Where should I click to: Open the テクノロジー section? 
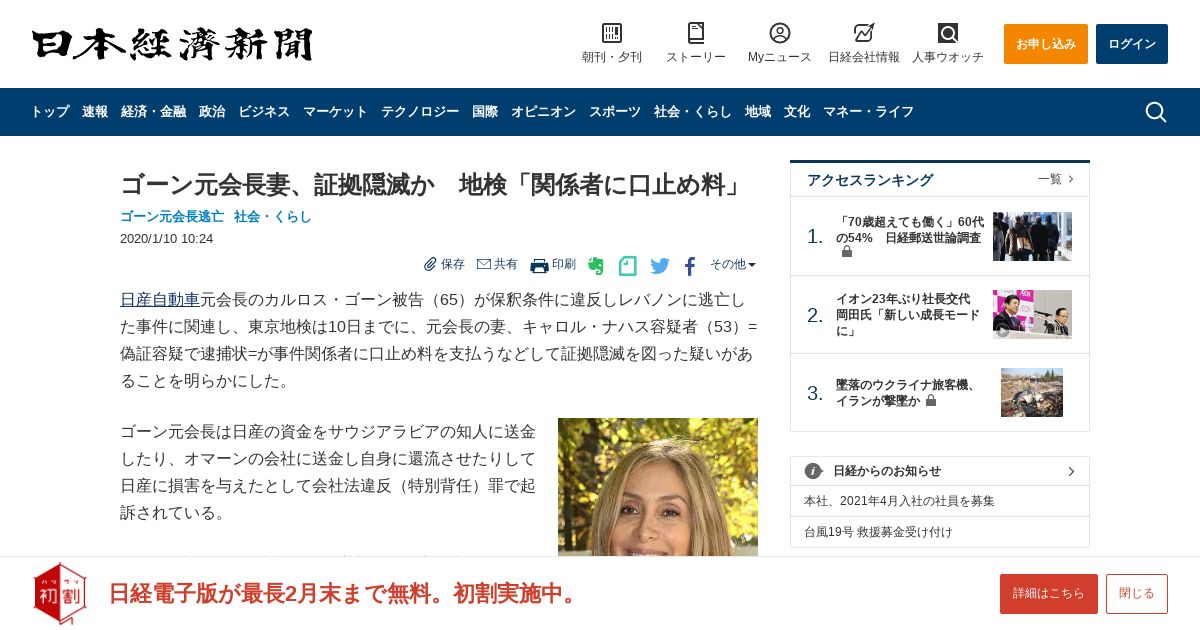tap(420, 112)
